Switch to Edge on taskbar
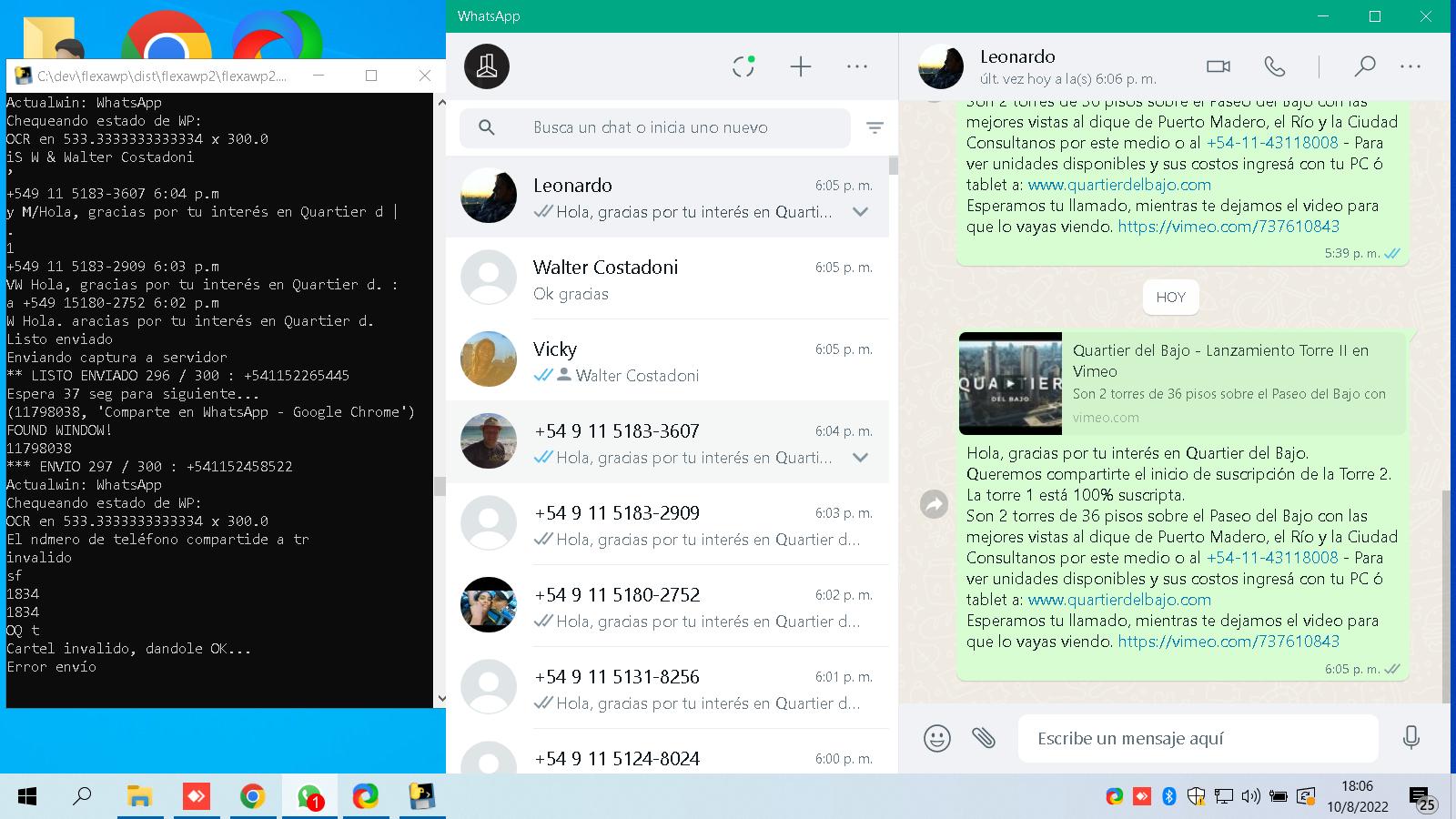This screenshot has height=819, width=1456. click(366, 797)
